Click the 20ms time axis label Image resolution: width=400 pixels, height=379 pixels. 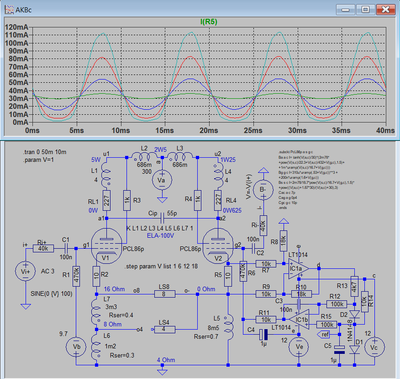[209, 130]
